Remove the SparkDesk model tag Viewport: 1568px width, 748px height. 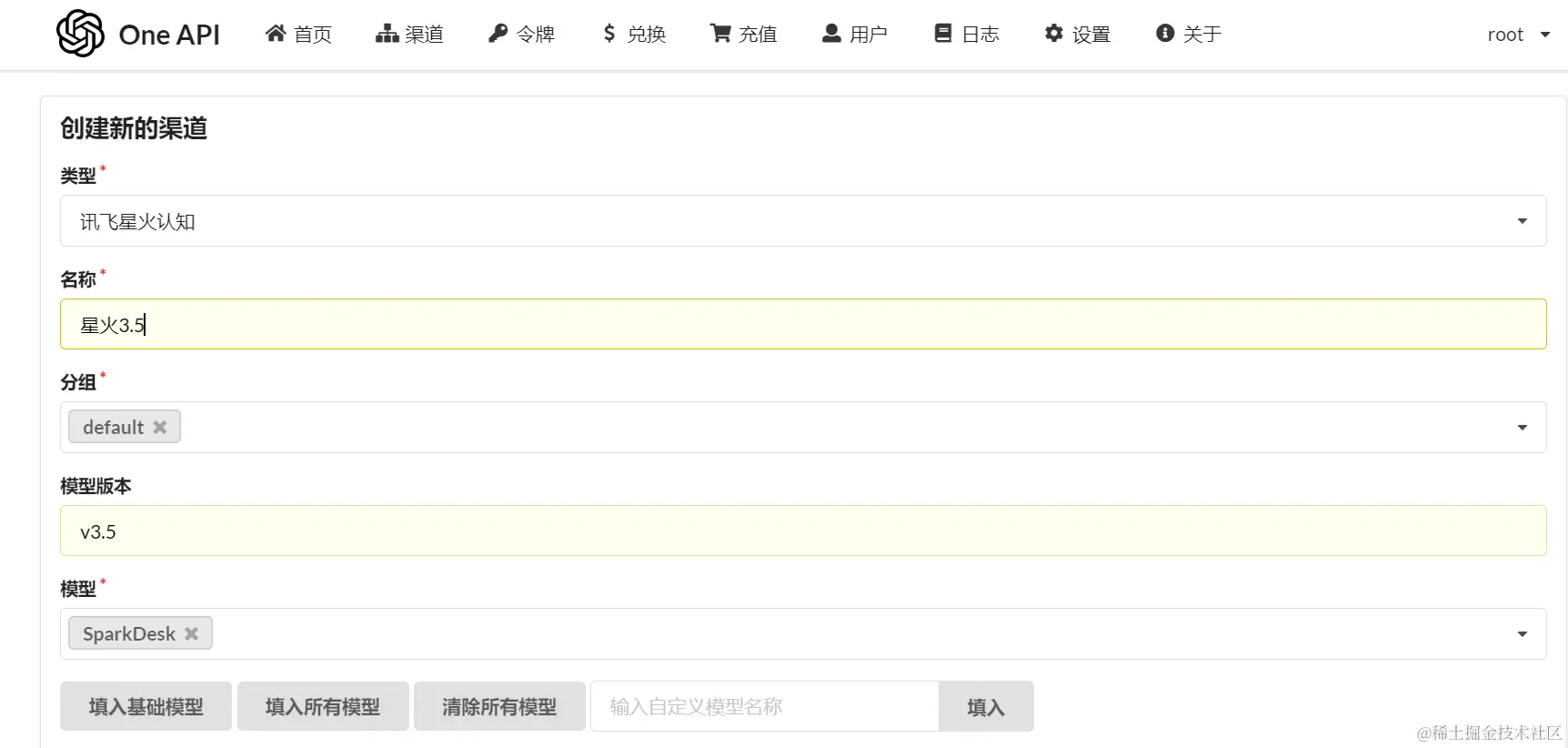191,633
